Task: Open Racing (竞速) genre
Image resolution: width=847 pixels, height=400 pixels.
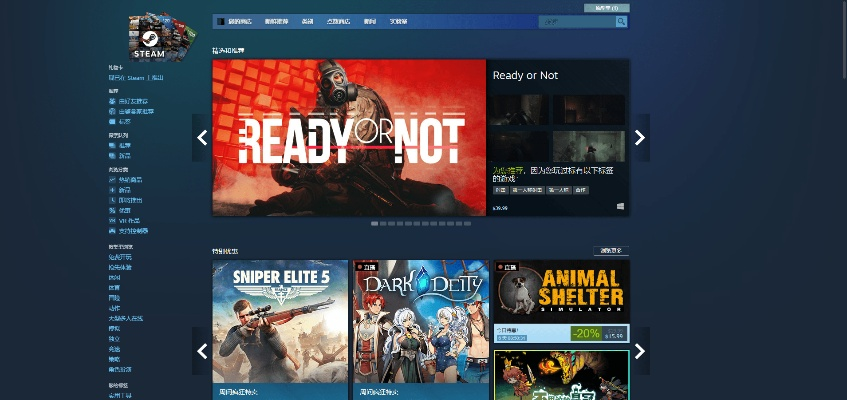Action: (x=114, y=349)
